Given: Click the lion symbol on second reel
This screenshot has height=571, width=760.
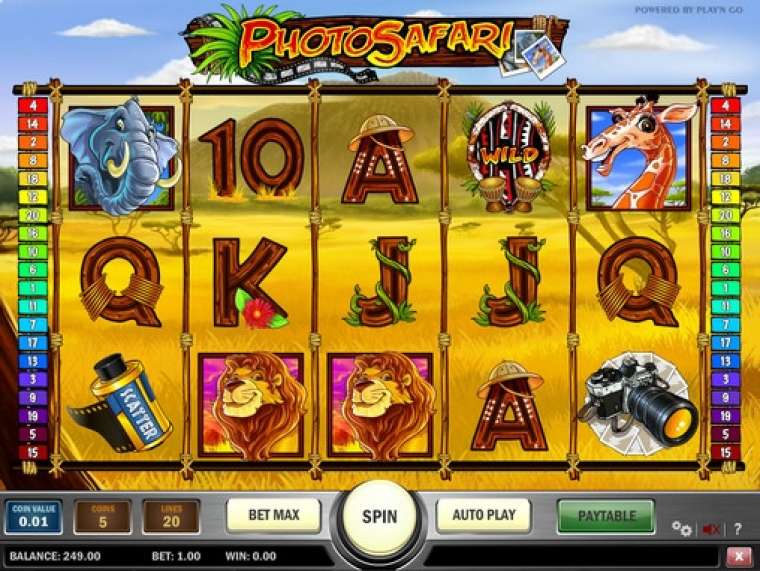Looking at the screenshot, I should tap(251, 405).
